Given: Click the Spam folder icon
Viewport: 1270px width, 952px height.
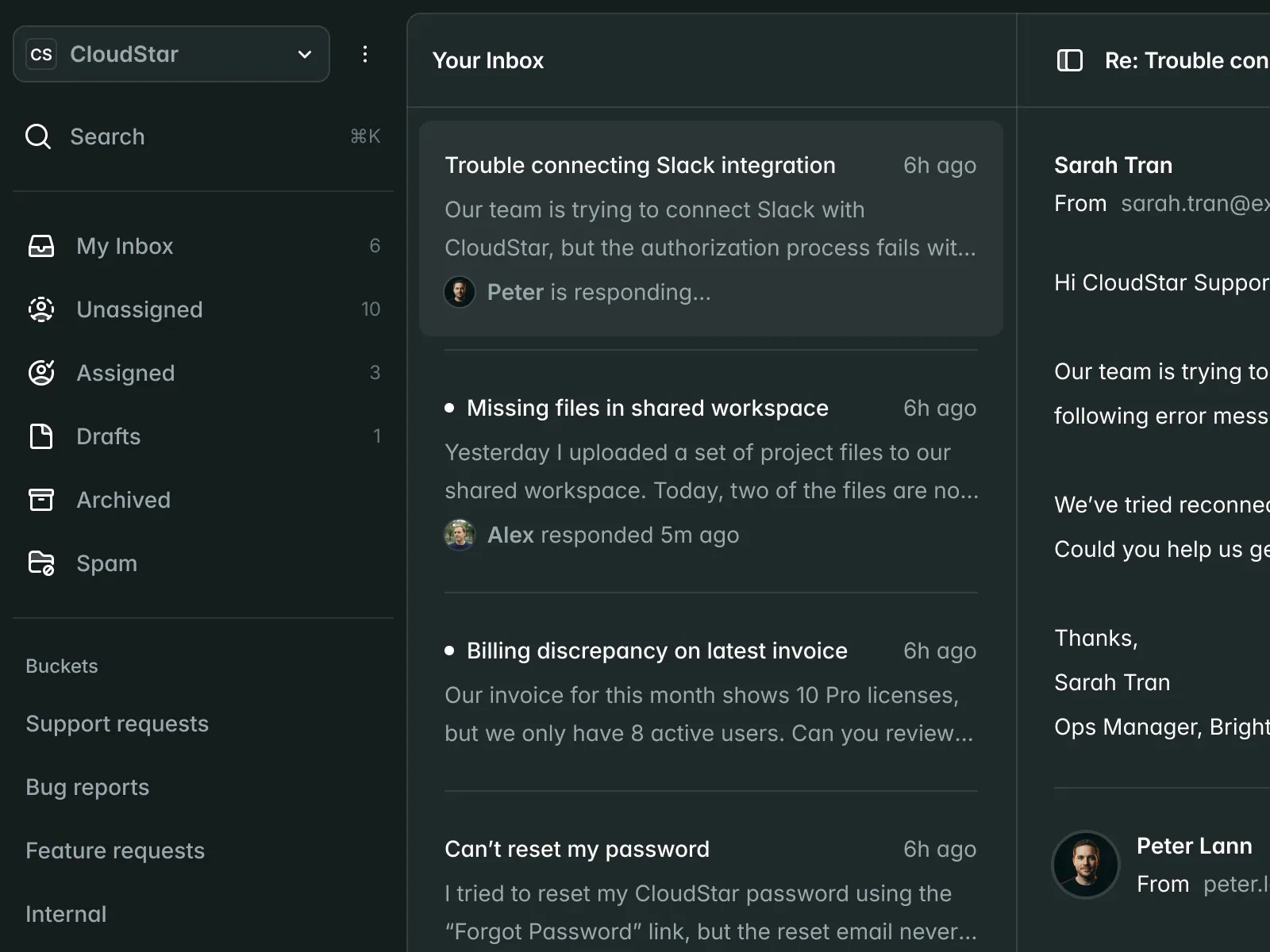Looking at the screenshot, I should point(41,563).
